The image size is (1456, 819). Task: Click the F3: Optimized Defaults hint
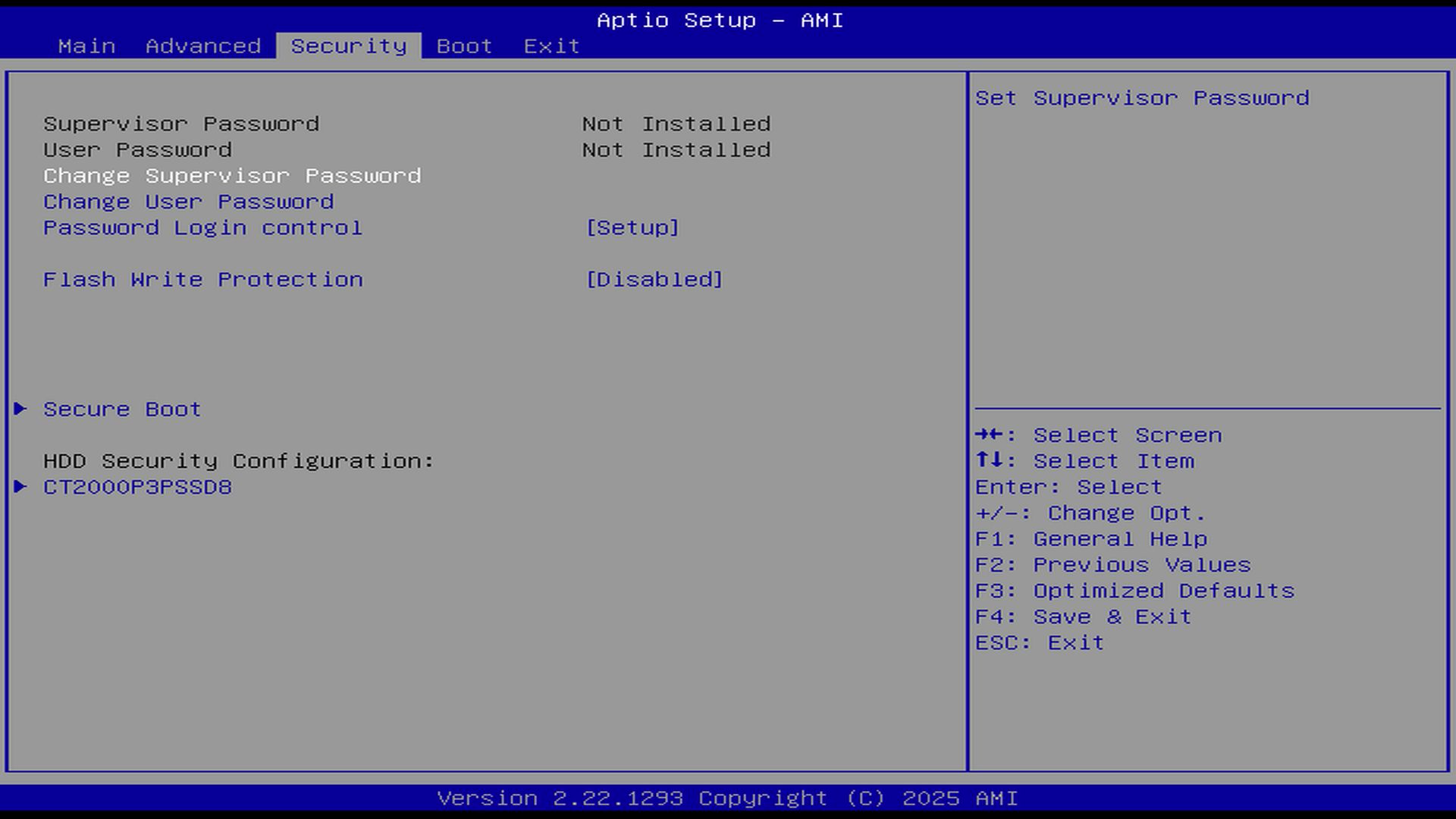1134,591
